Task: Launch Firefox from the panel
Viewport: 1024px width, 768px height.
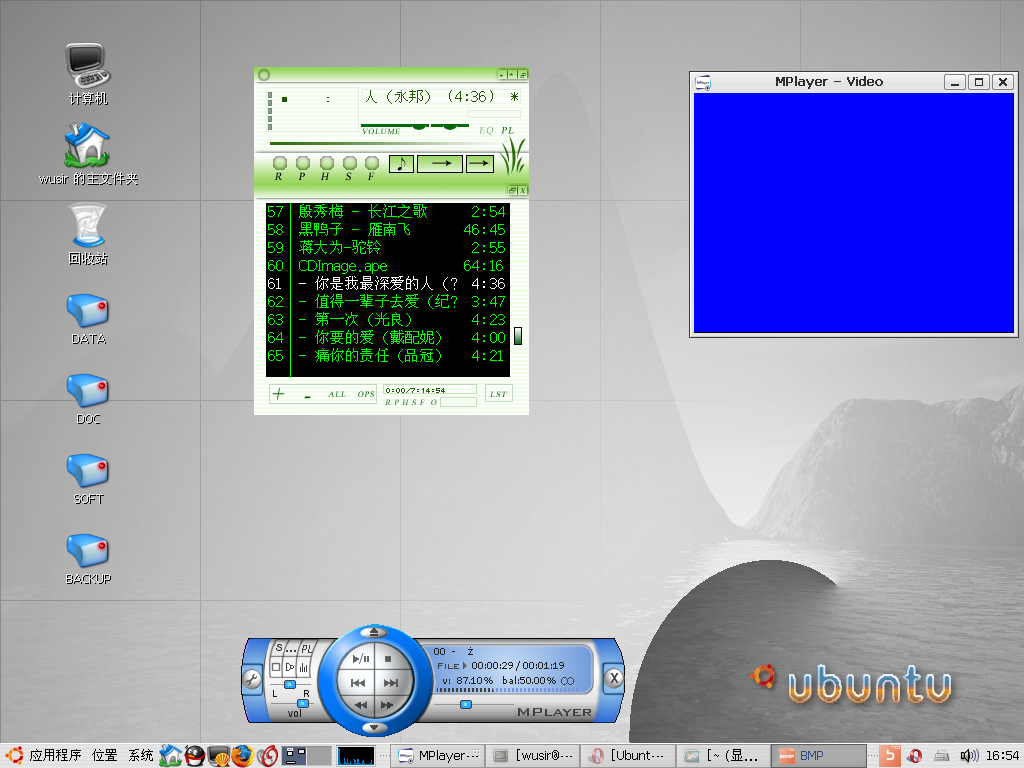Action: click(x=242, y=756)
